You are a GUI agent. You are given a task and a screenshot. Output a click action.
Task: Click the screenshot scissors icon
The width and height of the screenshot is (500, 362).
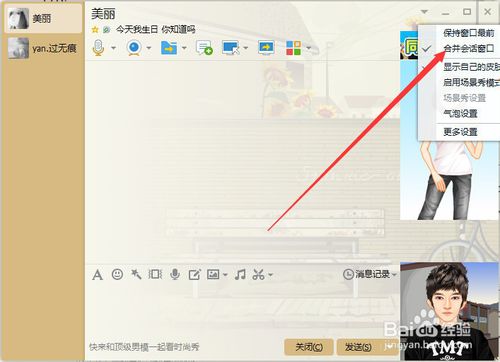[x=259, y=274]
